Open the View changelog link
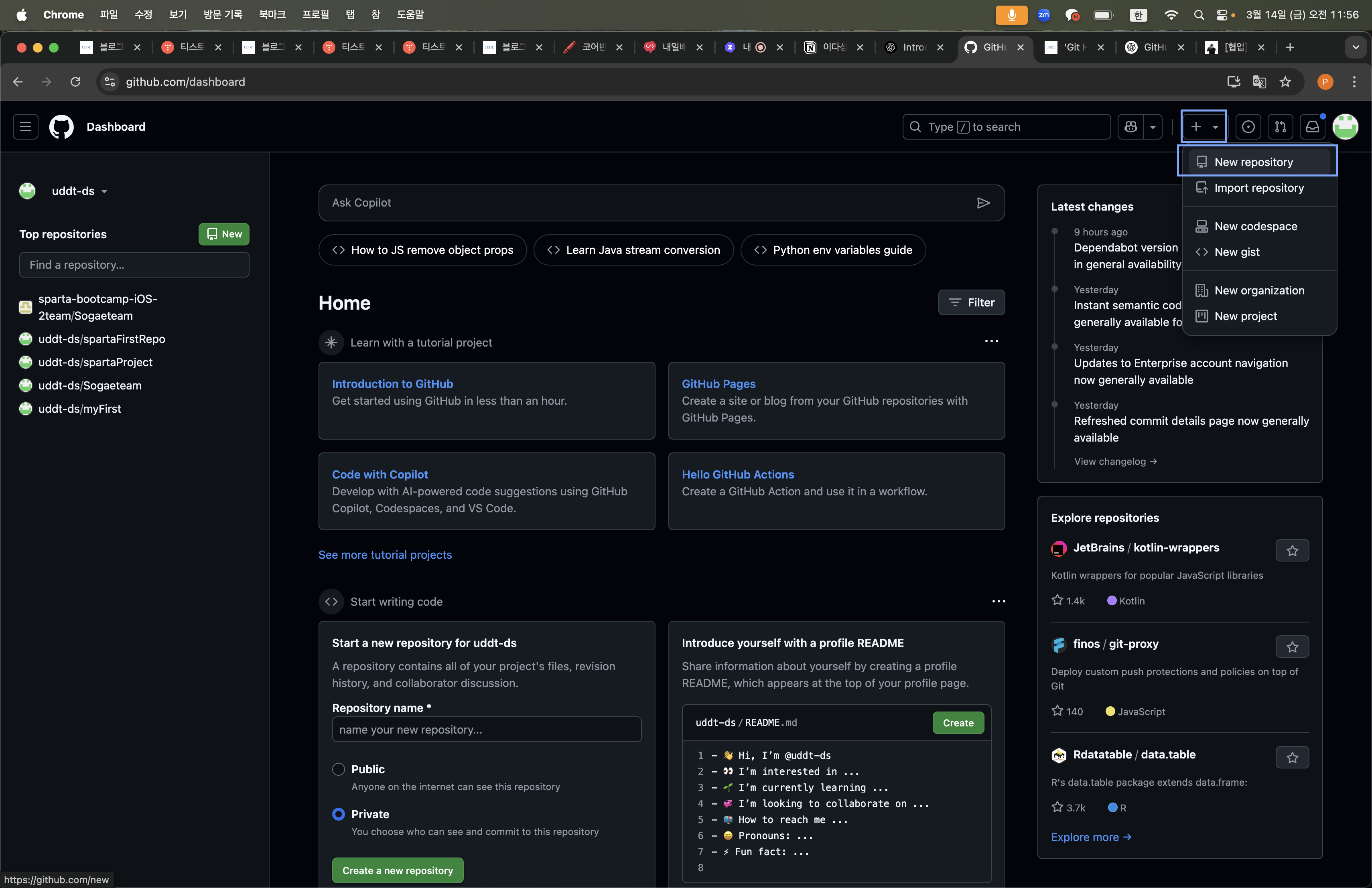Screen dimensions: 1372x888 pos(1115,461)
